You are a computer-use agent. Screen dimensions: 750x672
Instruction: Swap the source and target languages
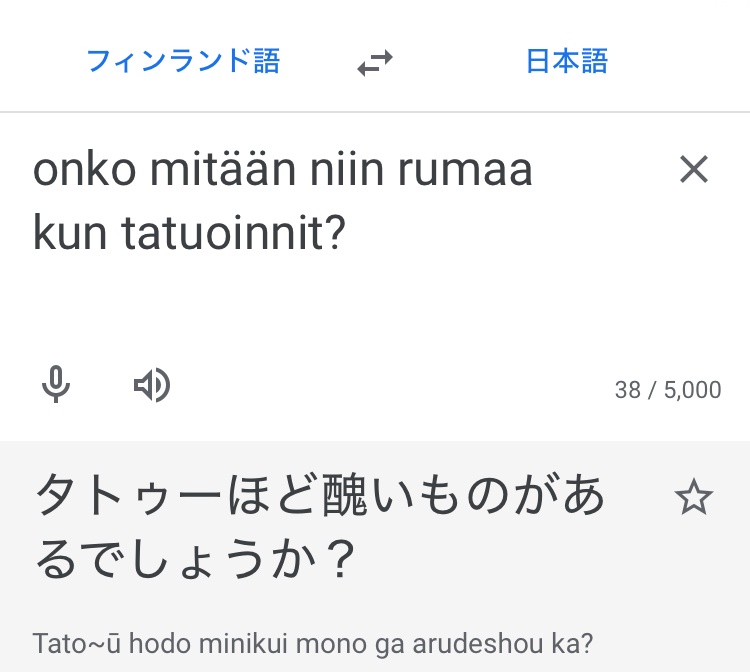375,64
